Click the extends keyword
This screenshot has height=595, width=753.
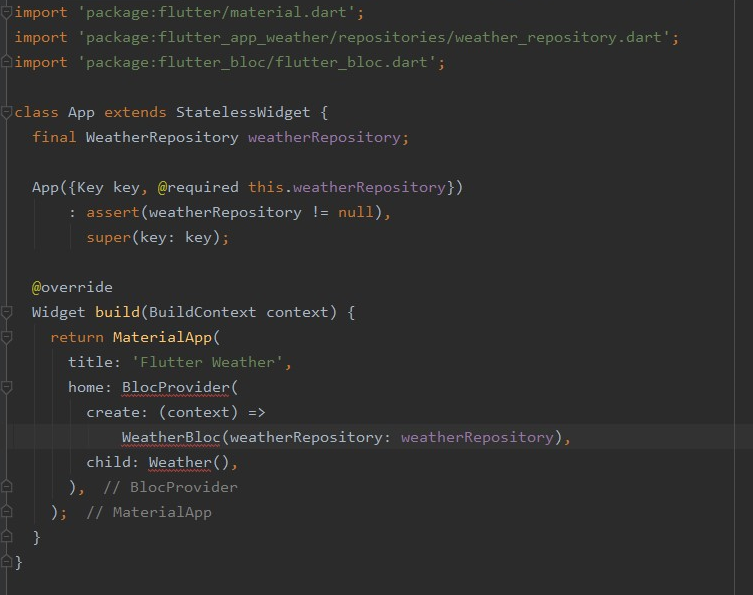click(x=135, y=112)
